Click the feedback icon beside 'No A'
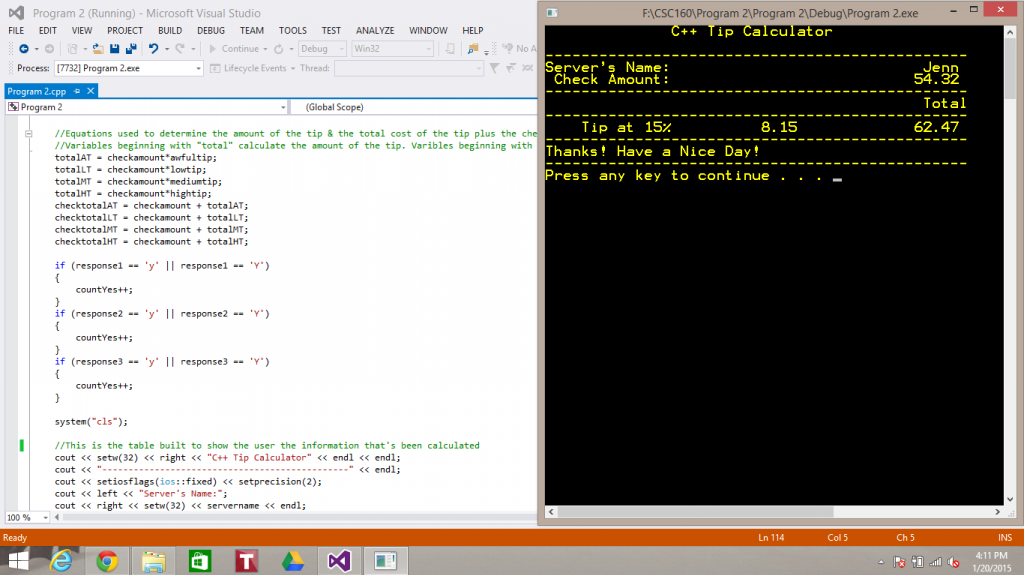This screenshot has height=575, width=1024. (x=507, y=48)
